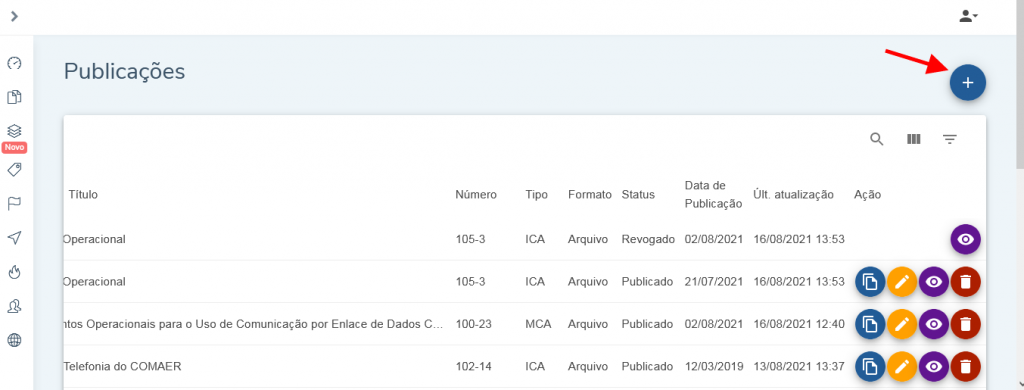Sort by the Data de Publicação header
This screenshot has width=1024, height=390.
(713, 194)
